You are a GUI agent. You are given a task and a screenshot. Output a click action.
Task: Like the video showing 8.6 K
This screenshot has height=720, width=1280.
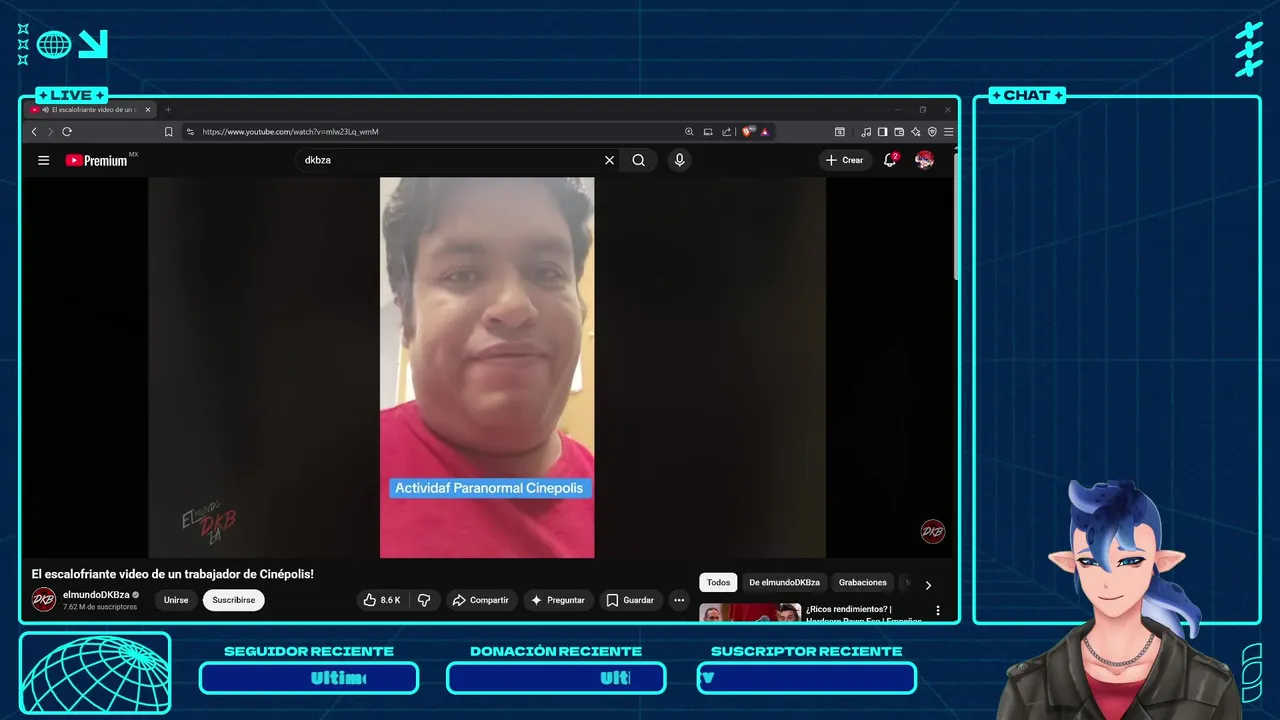[381, 600]
